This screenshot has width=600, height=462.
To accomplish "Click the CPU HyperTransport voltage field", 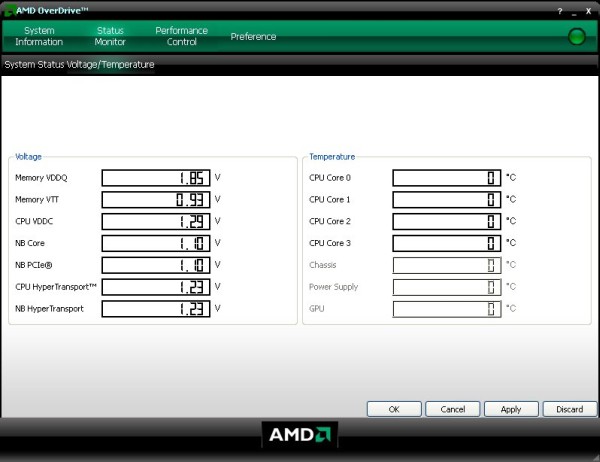I will tap(156, 287).
